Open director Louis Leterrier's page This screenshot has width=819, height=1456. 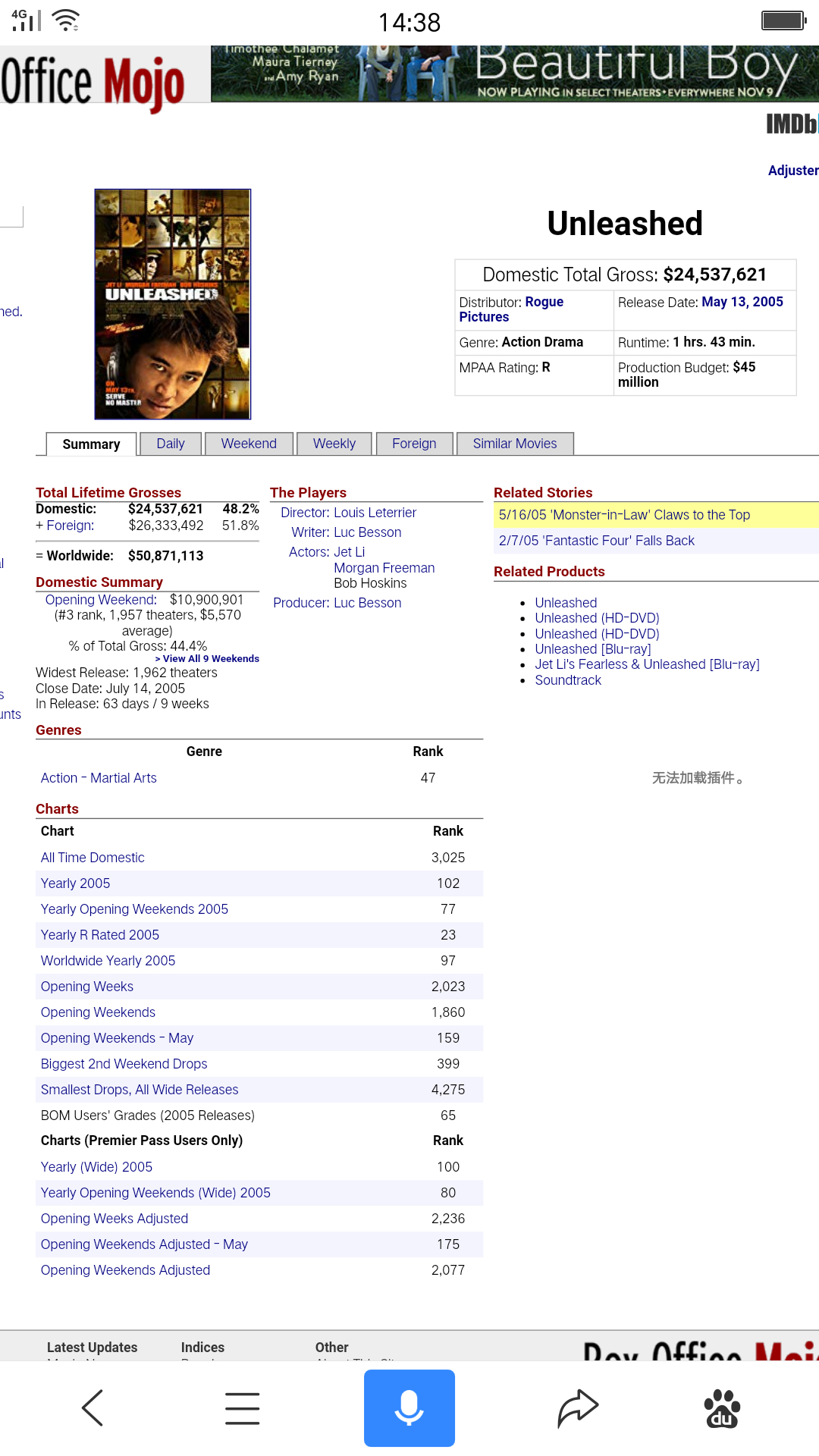[375, 513]
